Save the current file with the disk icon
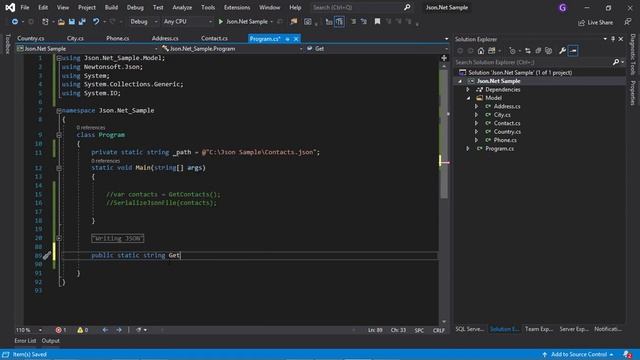This screenshot has height=360, width=640. point(72,22)
